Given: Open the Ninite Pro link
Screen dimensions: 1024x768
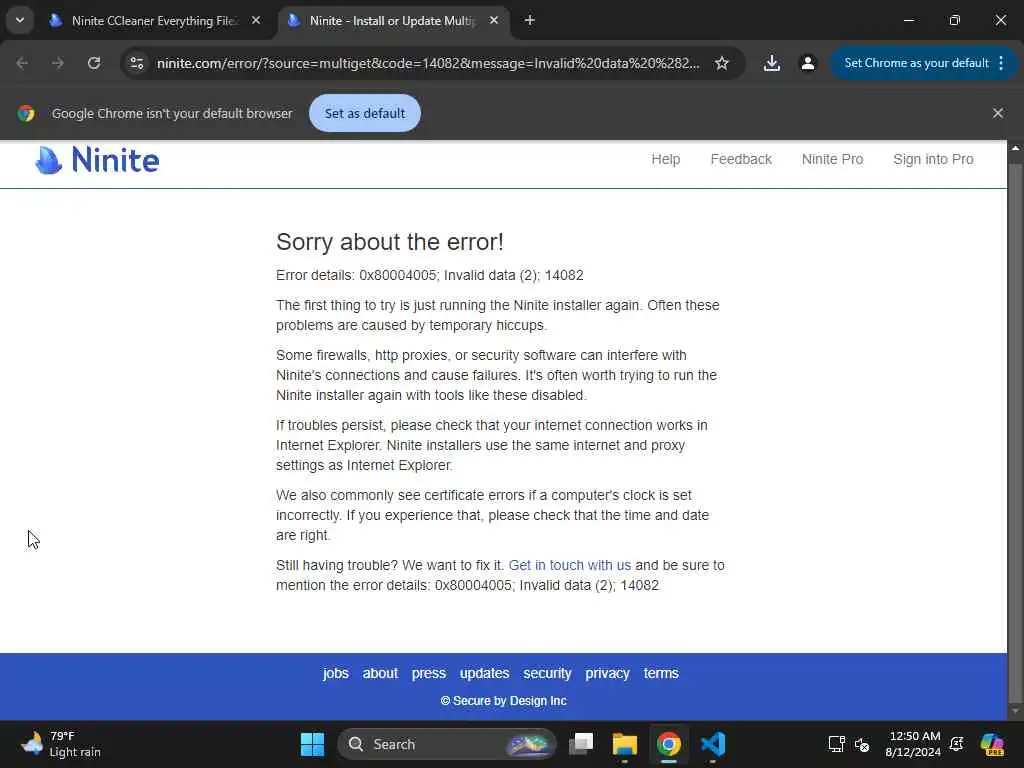Looking at the screenshot, I should 832,159.
